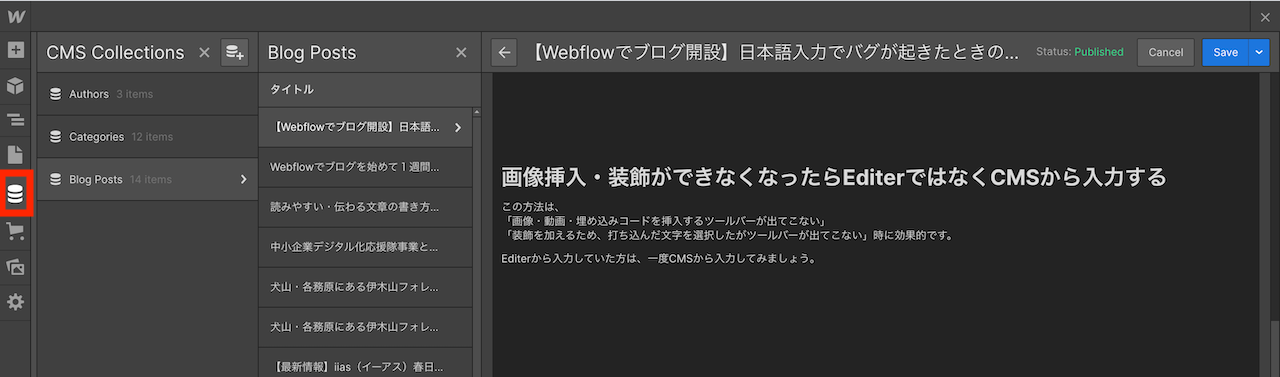Open the Navigator panel
The width and height of the screenshot is (1280, 377).
pos(15,121)
